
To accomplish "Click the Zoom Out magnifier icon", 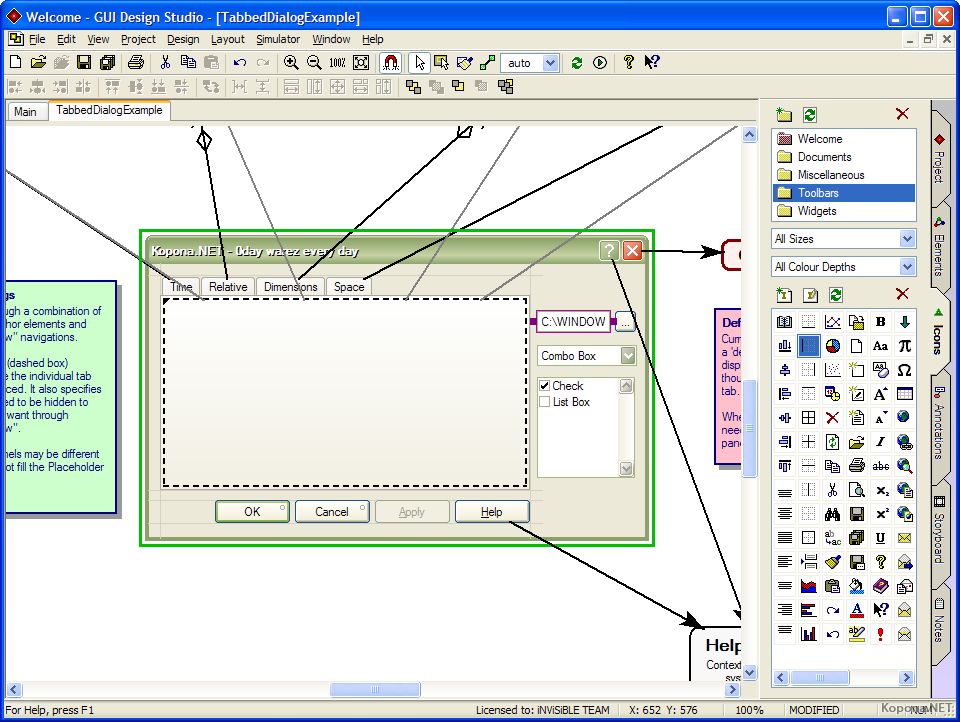I will (x=314, y=62).
